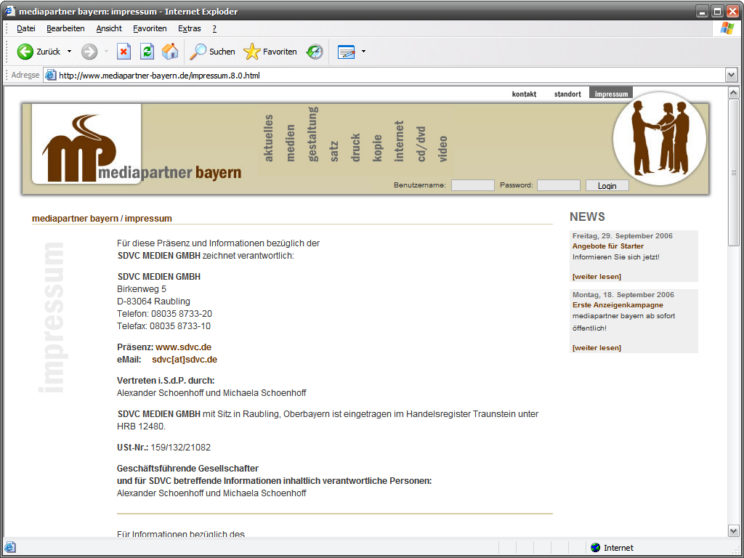Click the sdvc[at]sdvc.de email link
Viewport: 744px width, 558px height.
pos(185,360)
